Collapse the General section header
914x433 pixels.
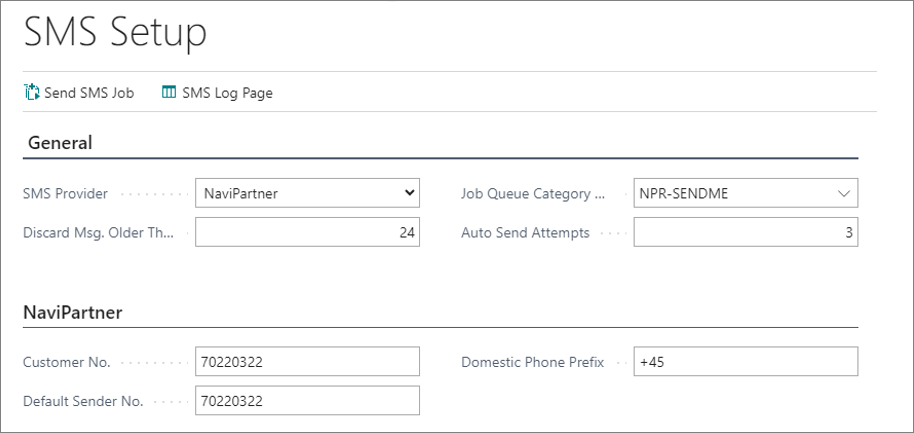click(60, 143)
